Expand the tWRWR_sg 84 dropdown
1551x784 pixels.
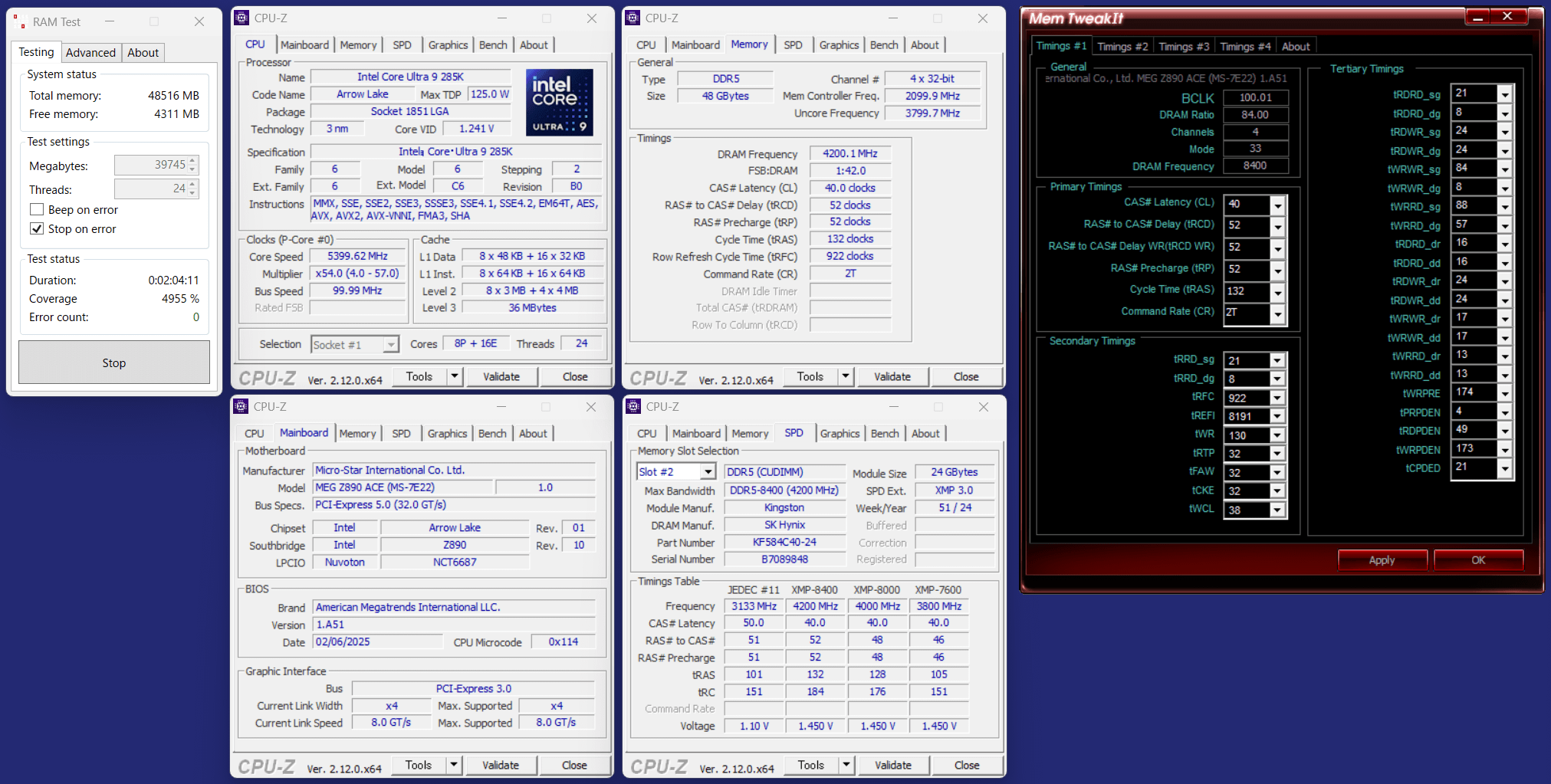click(x=1505, y=169)
